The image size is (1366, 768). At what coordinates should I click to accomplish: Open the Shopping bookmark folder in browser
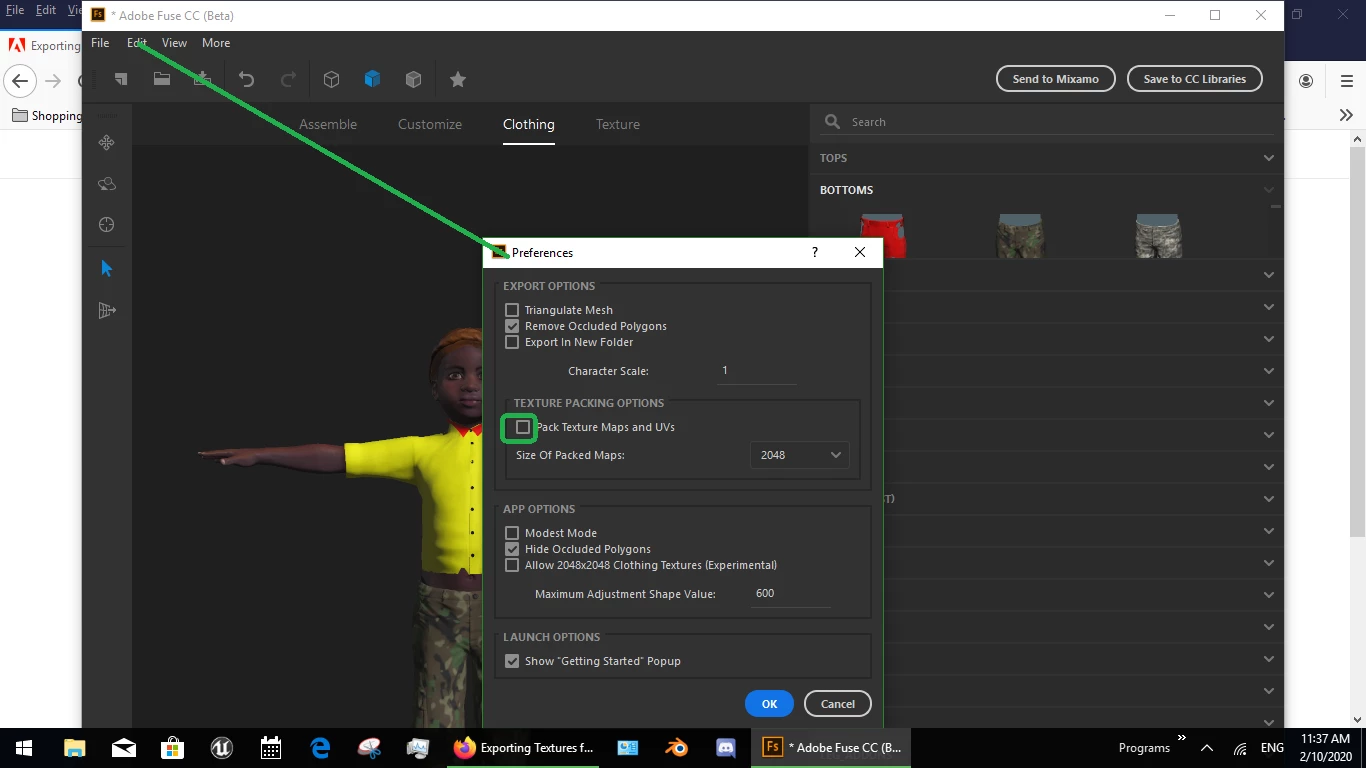[x=47, y=116]
